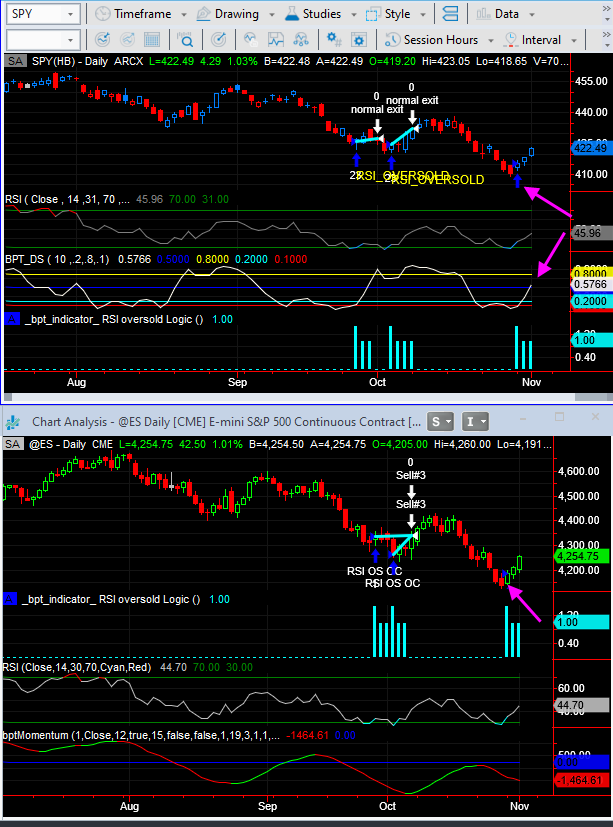This screenshot has height=827, width=613.
Task: Click the Drawing pencil icon
Action: (x=204, y=14)
